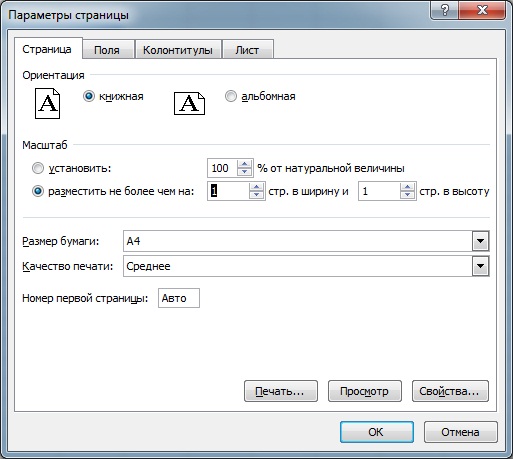Click the Номер первой страницы Авто field
This screenshot has width=513, height=459.
point(179,298)
